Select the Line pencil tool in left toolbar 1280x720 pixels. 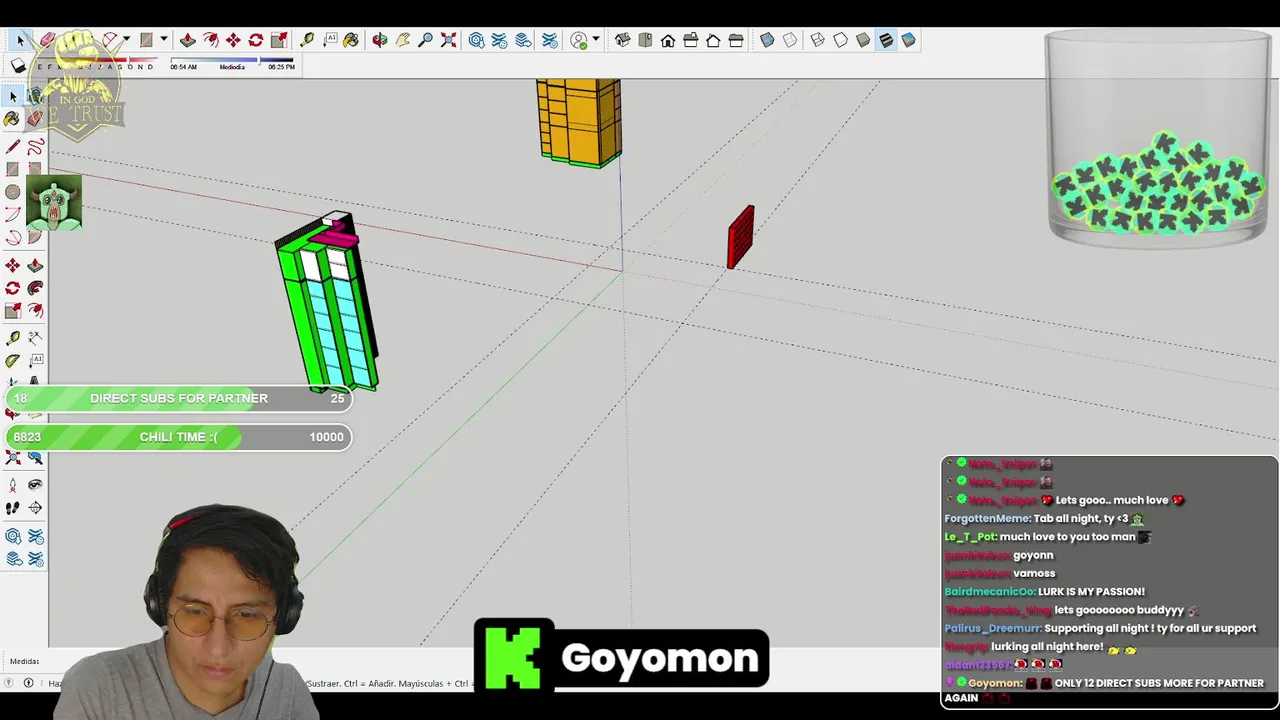[x=13, y=146]
